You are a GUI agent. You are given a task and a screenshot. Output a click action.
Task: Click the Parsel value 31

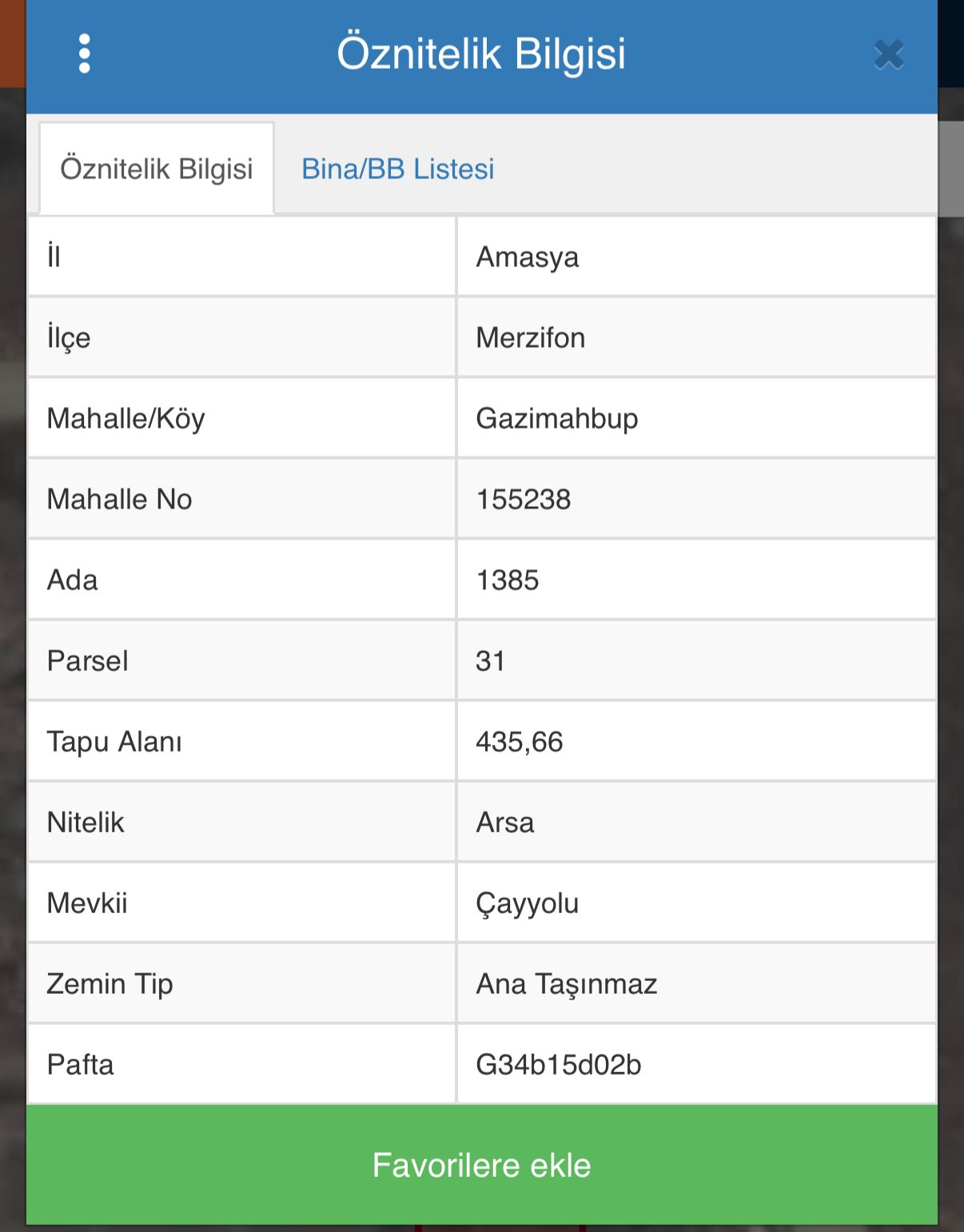tap(491, 661)
